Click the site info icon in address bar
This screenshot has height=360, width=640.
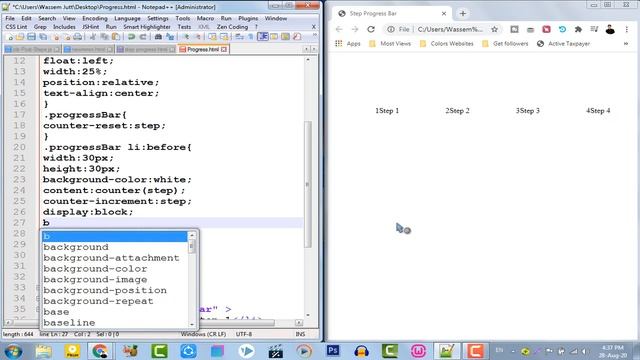(391, 29)
